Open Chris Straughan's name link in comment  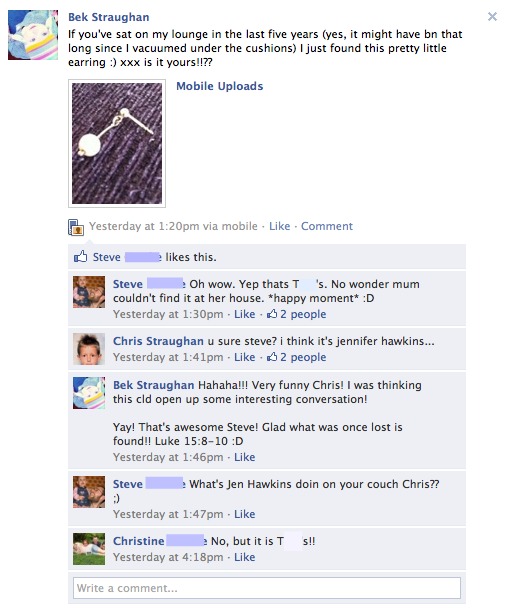(x=158, y=341)
